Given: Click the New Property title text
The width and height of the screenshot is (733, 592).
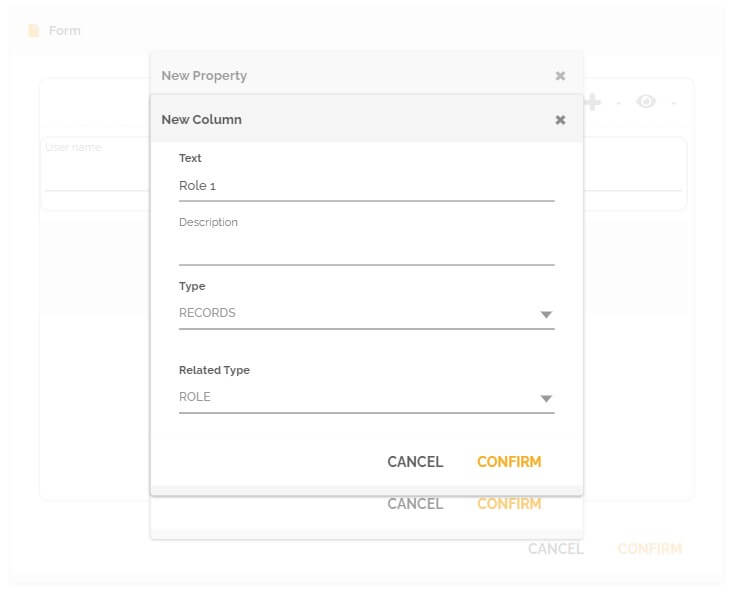Looking at the screenshot, I should click(x=204, y=76).
